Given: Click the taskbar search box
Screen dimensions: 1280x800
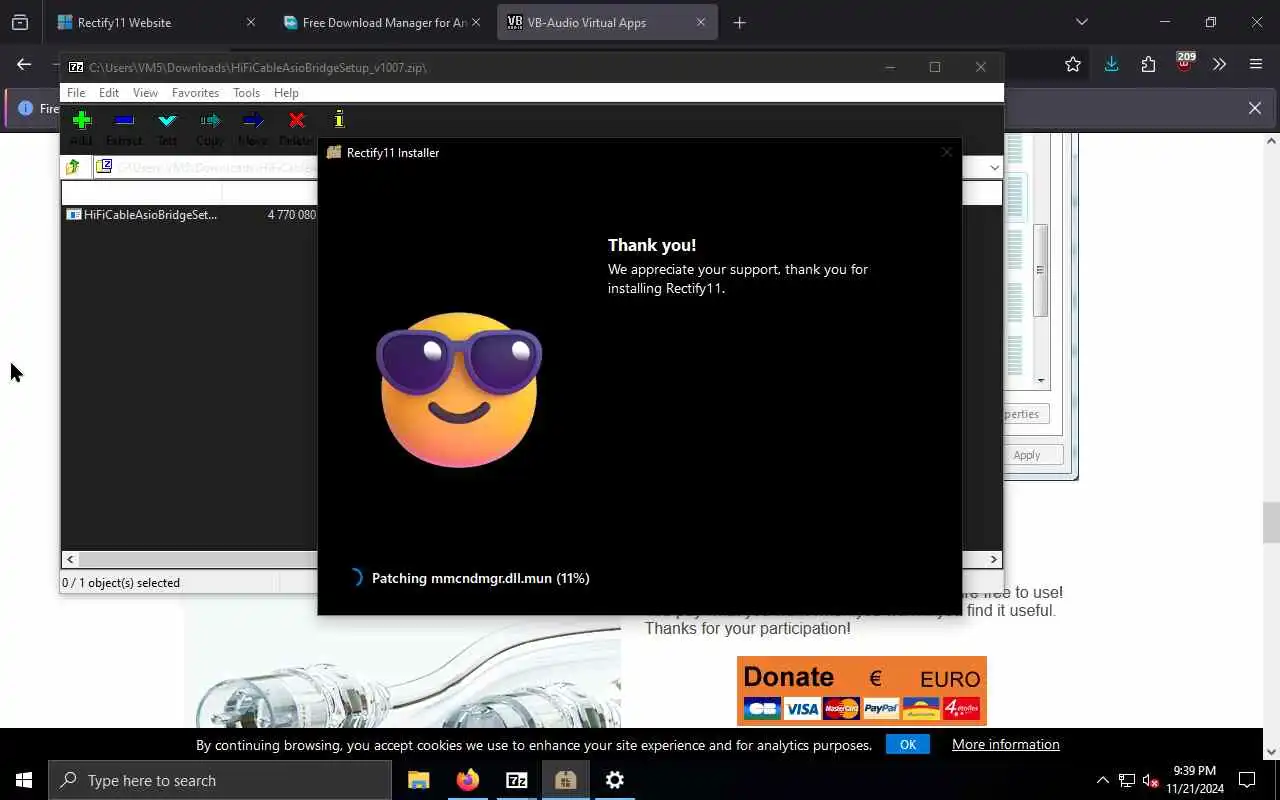Looking at the screenshot, I should (220, 780).
